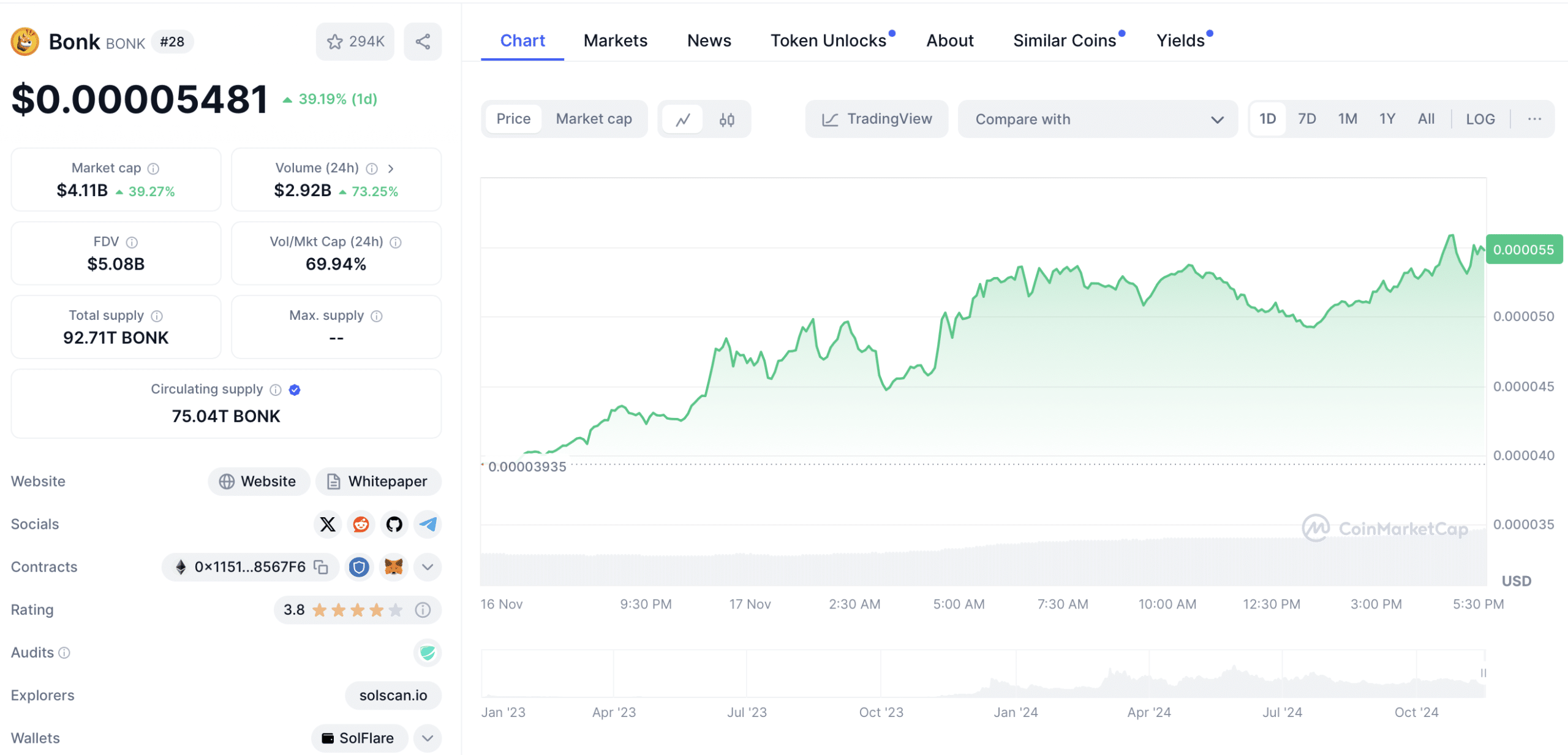
Task: Show the Market cap info tooltip icon
Action: click(154, 169)
